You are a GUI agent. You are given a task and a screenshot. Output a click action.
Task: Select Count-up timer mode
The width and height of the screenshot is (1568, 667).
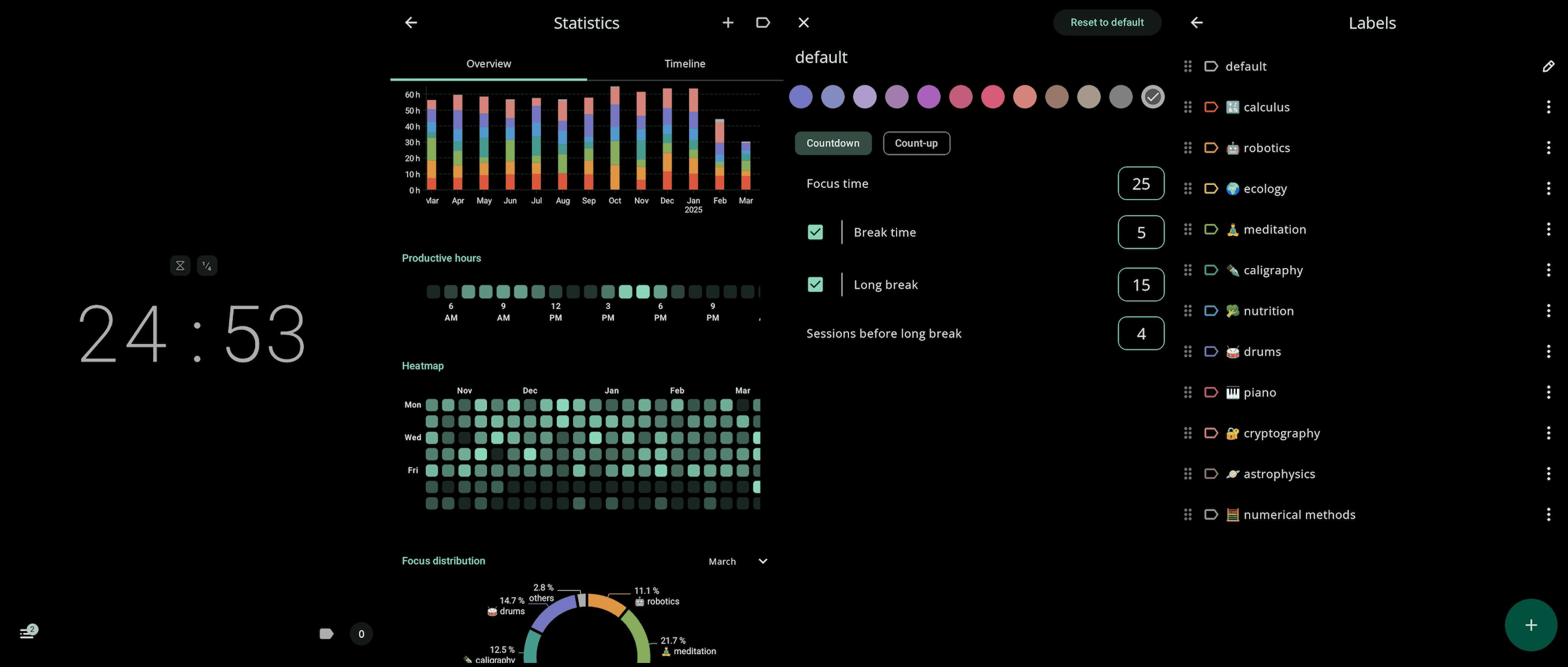916,143
